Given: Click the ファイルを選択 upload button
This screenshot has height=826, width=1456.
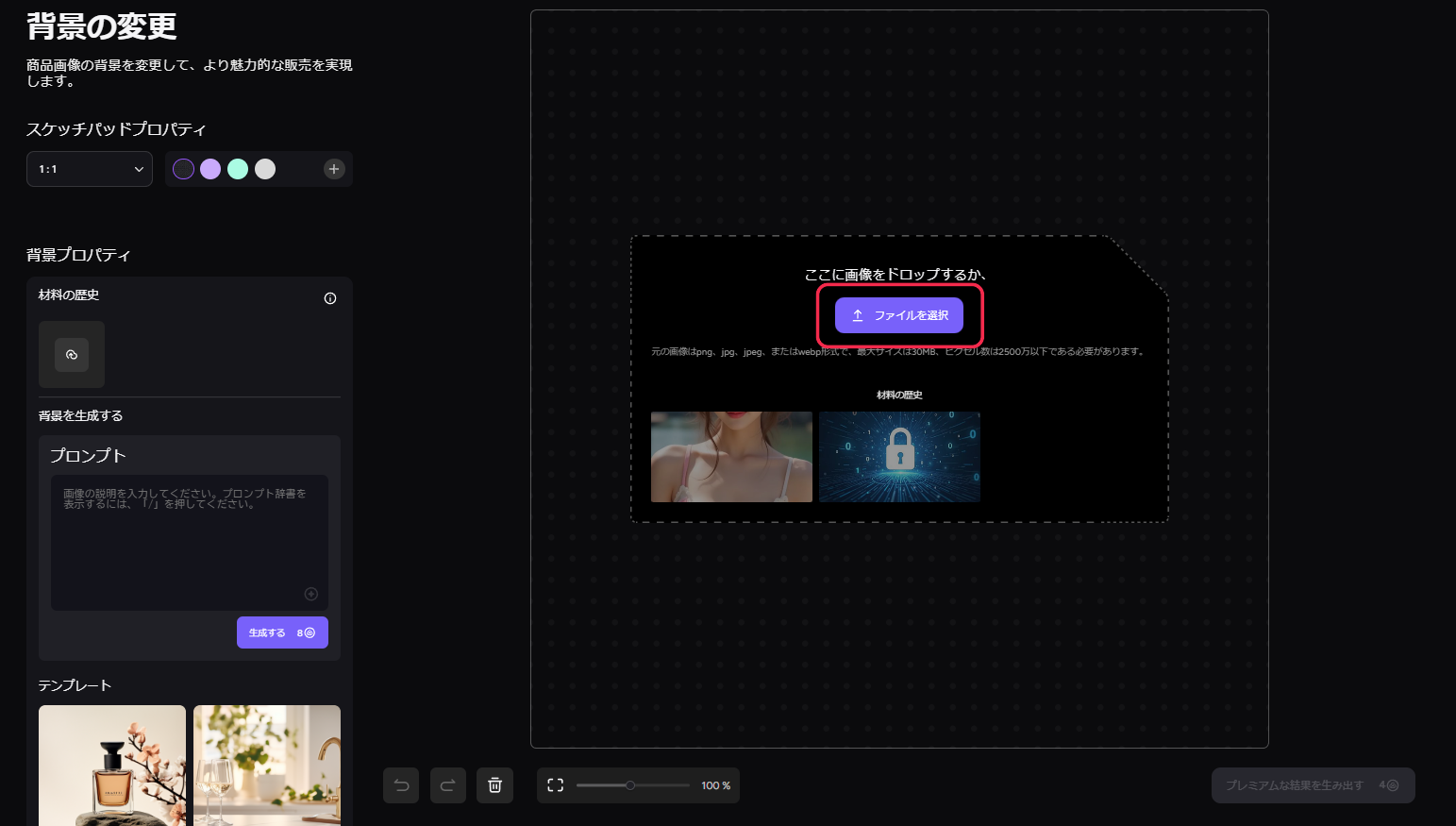Looking at the screenshot, I should tap(899, 315).
